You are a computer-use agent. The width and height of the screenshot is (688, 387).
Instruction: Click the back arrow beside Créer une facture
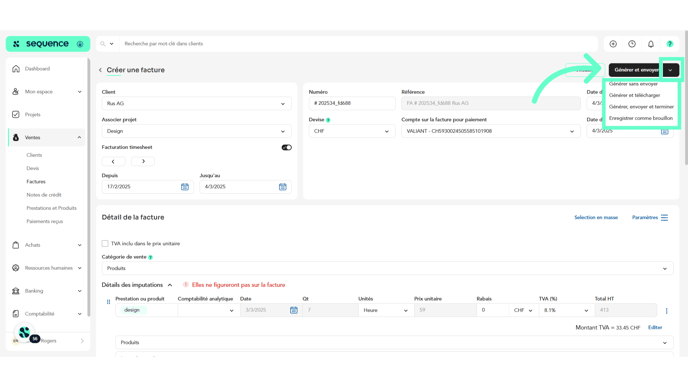coord(100,70)
